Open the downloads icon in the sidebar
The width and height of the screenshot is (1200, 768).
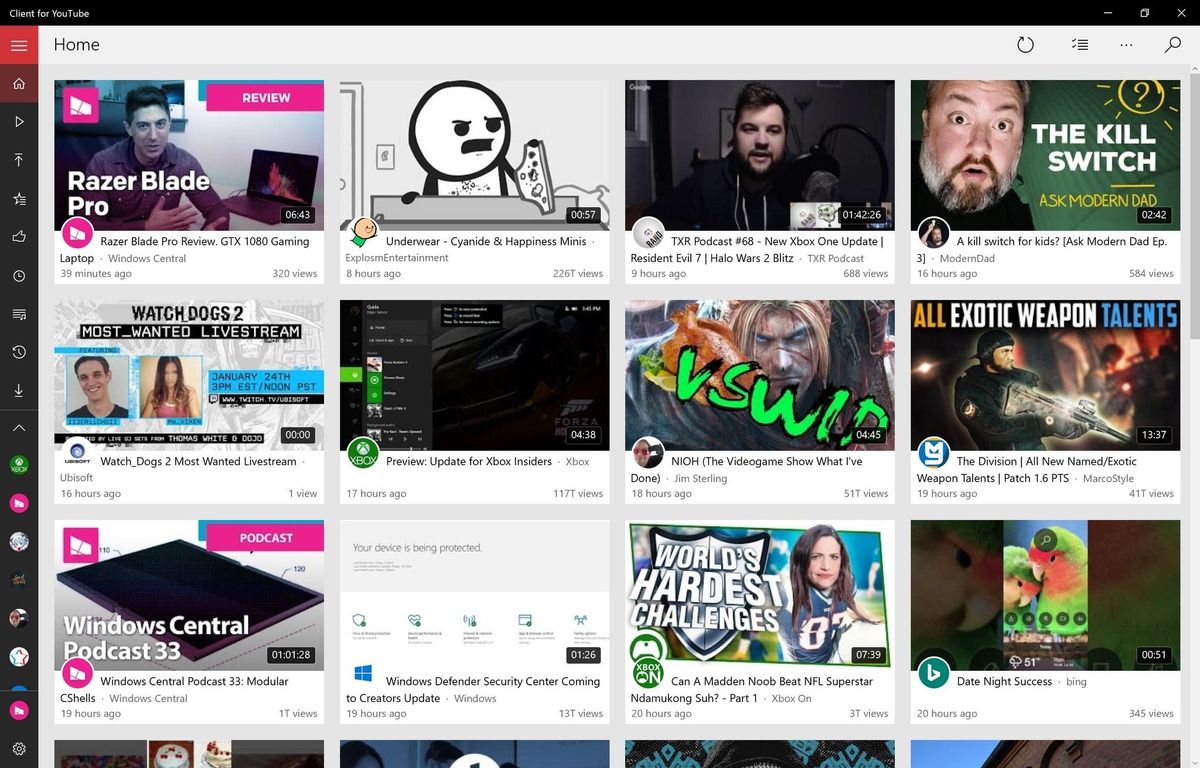[19, 390]
